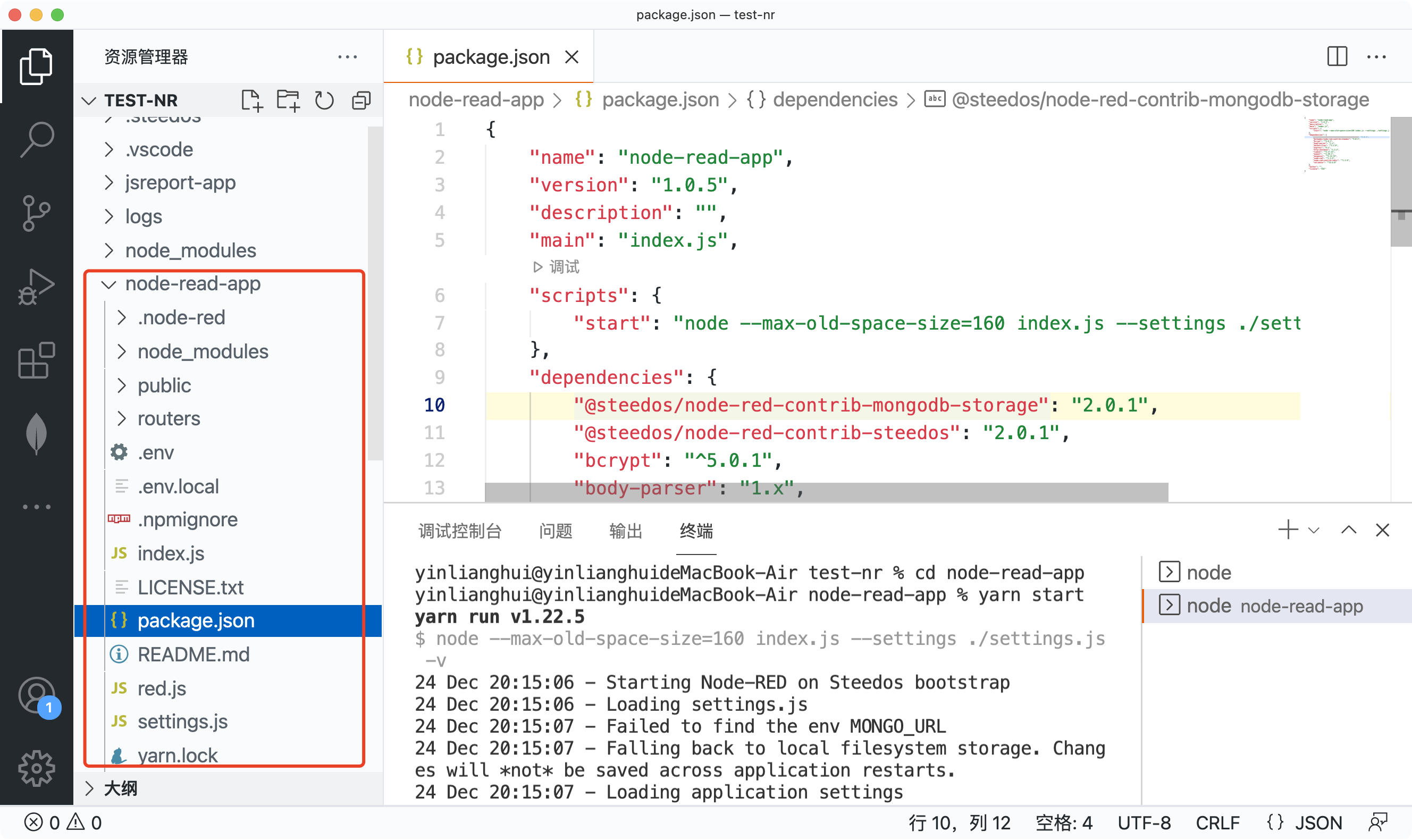Viewport: 1412px width, 840px height.
Task: Select the package.json editor tab
Action: pyautogui.click(x=489, y=57)
